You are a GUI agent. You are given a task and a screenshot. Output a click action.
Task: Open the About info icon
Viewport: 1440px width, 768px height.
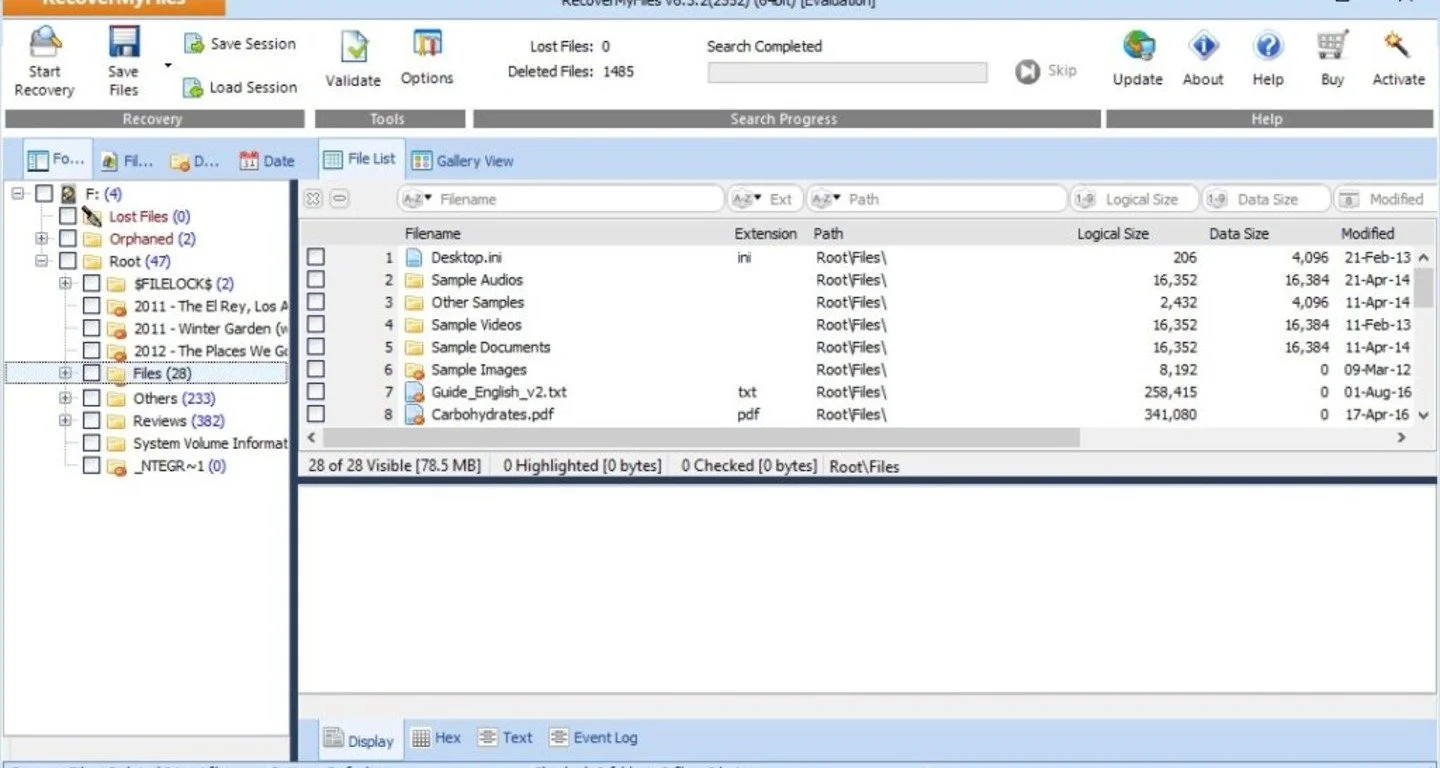(1203, 45)
